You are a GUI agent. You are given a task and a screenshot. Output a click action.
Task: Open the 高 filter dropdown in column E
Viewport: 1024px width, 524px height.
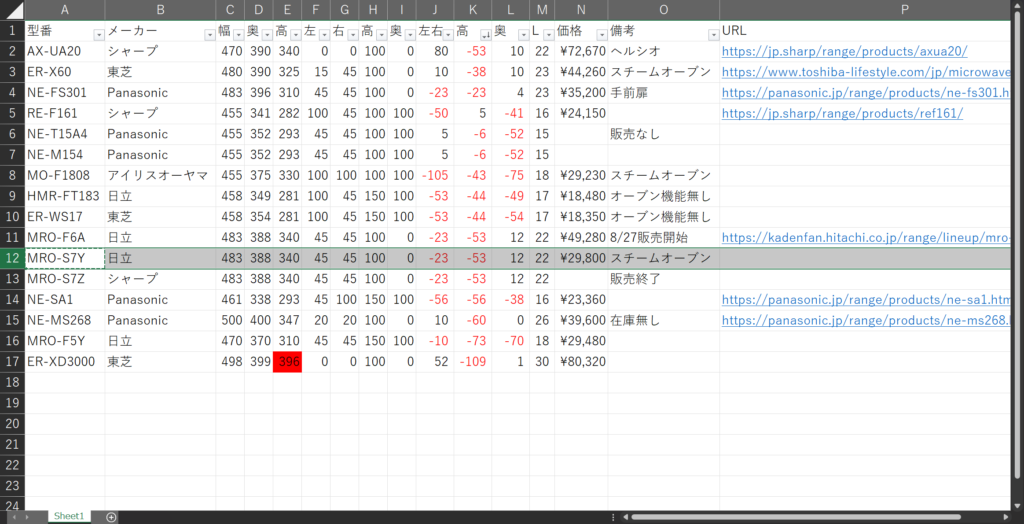pos(295,35)
